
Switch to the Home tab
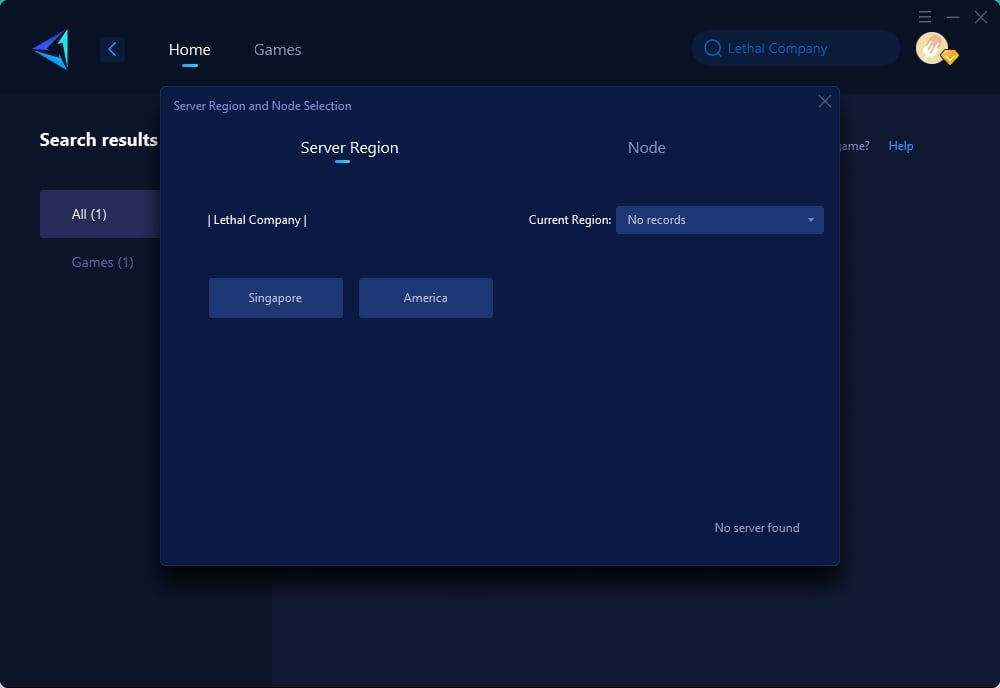coord(189,50)
